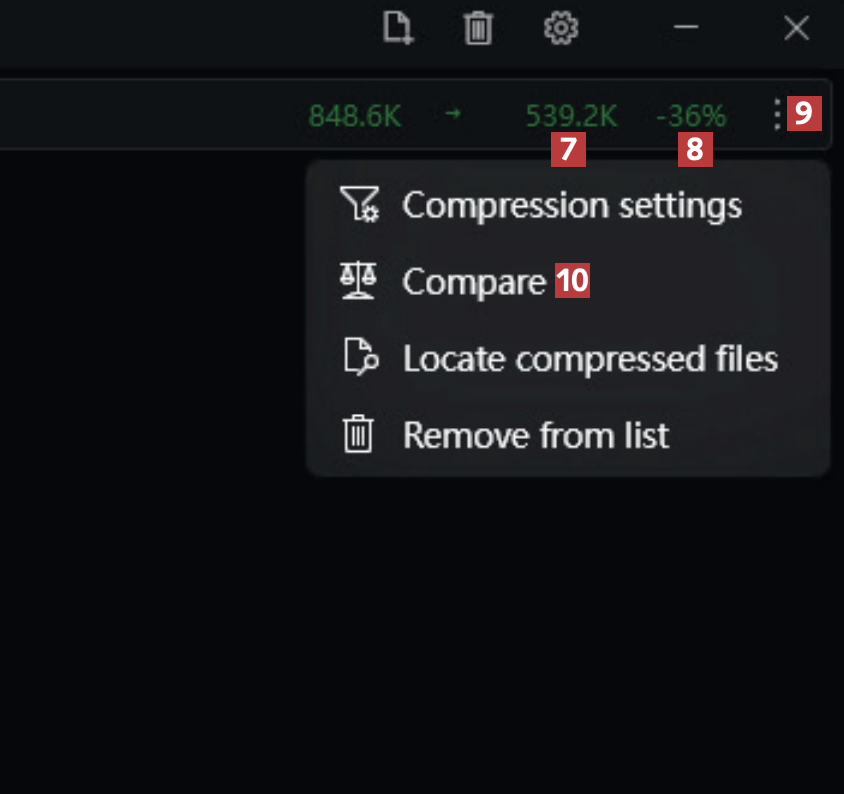Screen dimensions: 844x794
Task: Choose the Compare menu option
Action: click(x=473, y=282)
